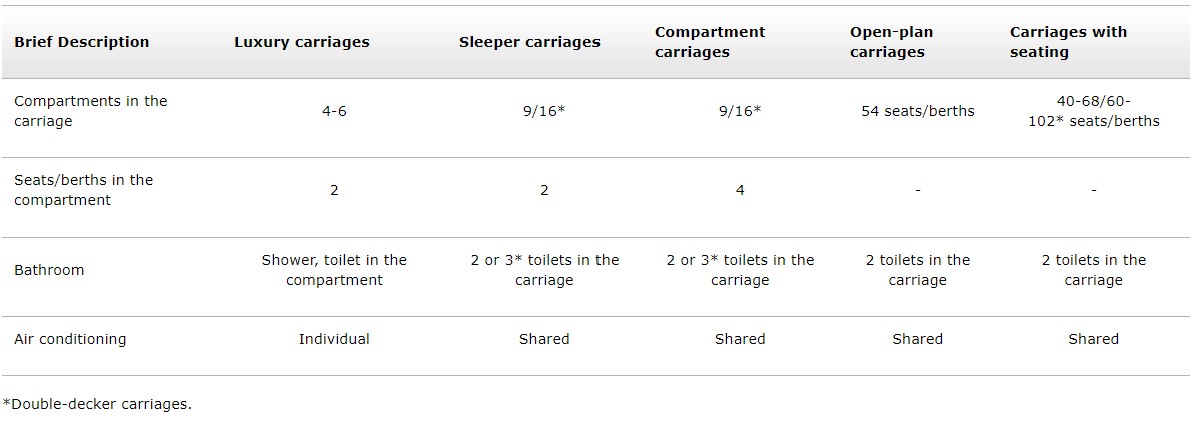Click the 9/16* cell under Sleeper carriages
1192x430 pixels.
click(x=544, y=111)
